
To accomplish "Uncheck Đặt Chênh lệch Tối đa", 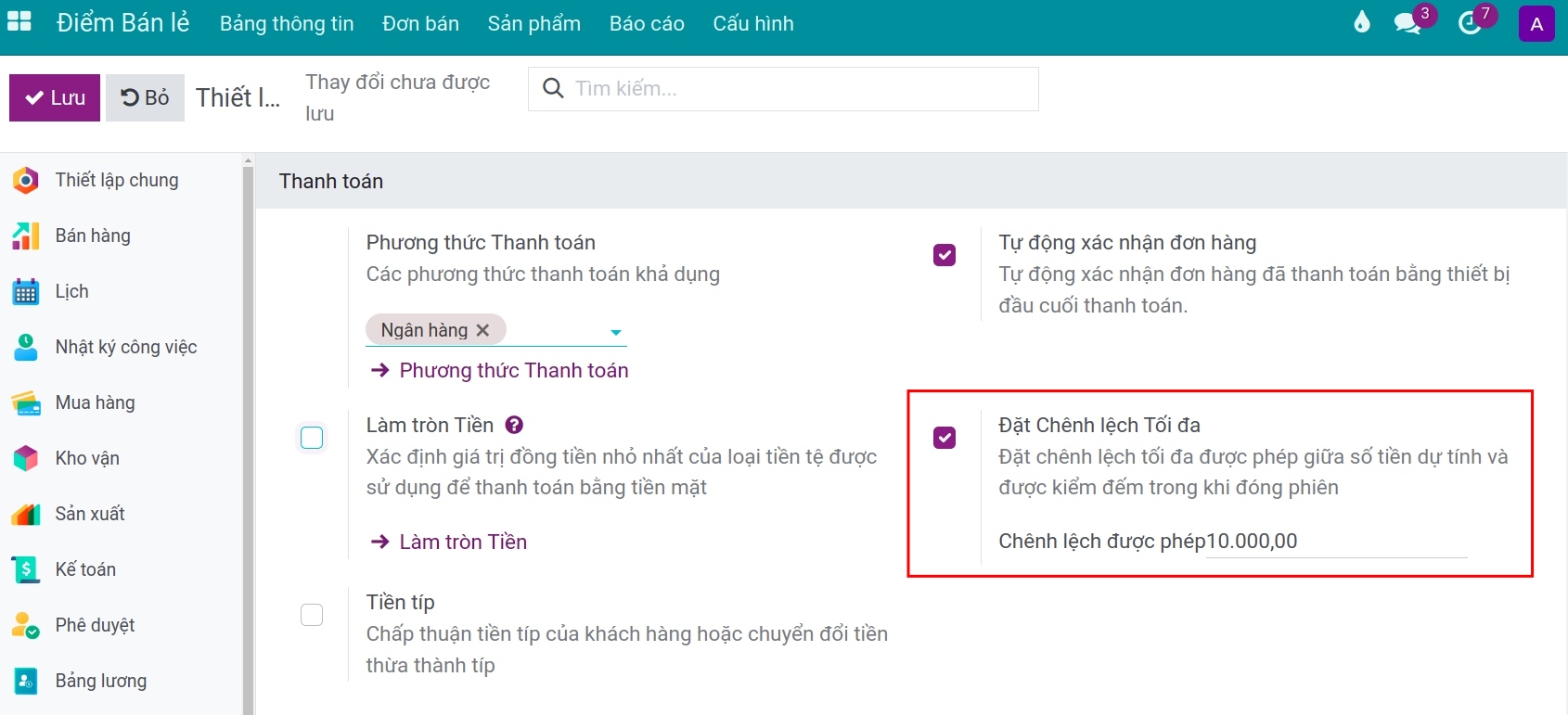I will tap(945, 438).
